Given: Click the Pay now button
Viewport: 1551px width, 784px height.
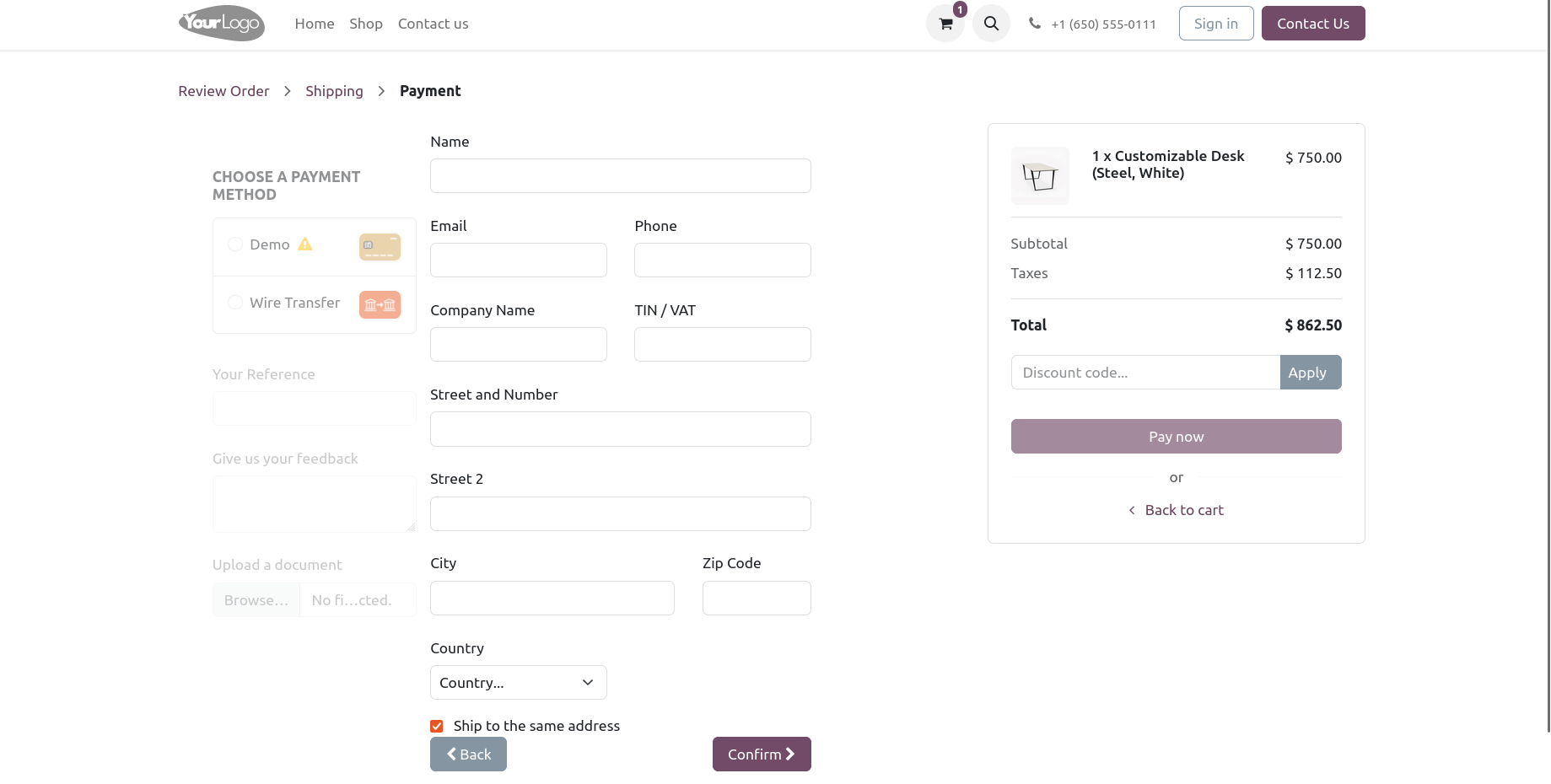Looking at the screenshot, I should tap(1176, 437).
